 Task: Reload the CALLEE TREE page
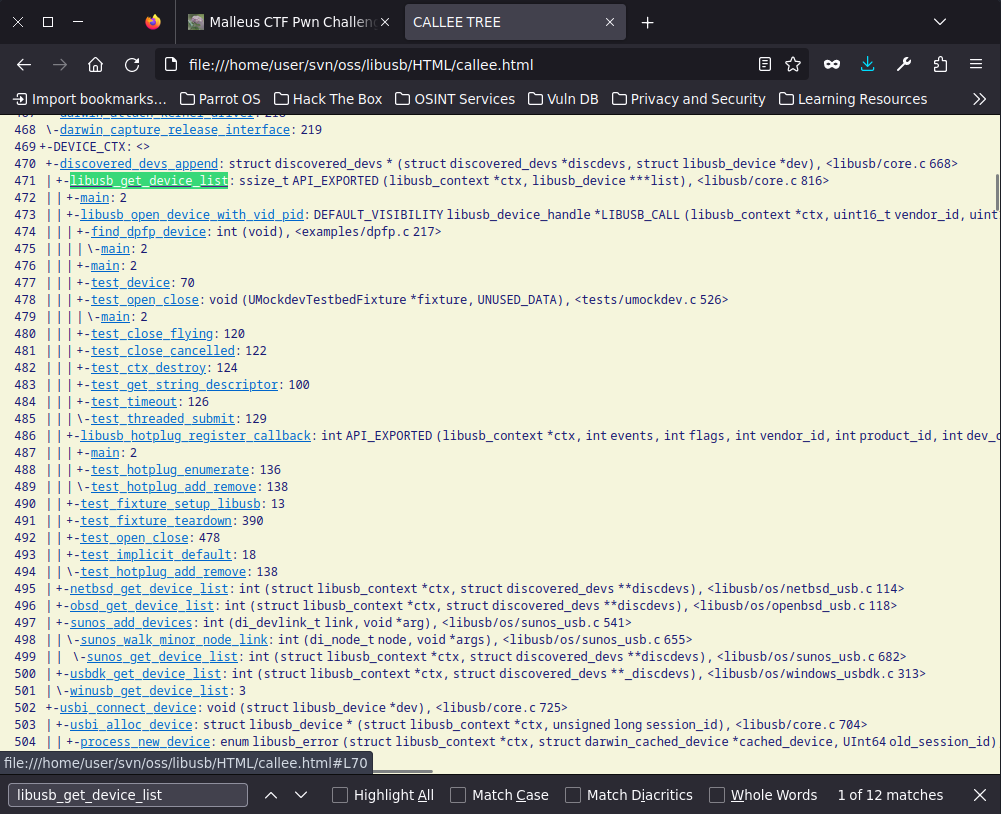tap(131, 63)
